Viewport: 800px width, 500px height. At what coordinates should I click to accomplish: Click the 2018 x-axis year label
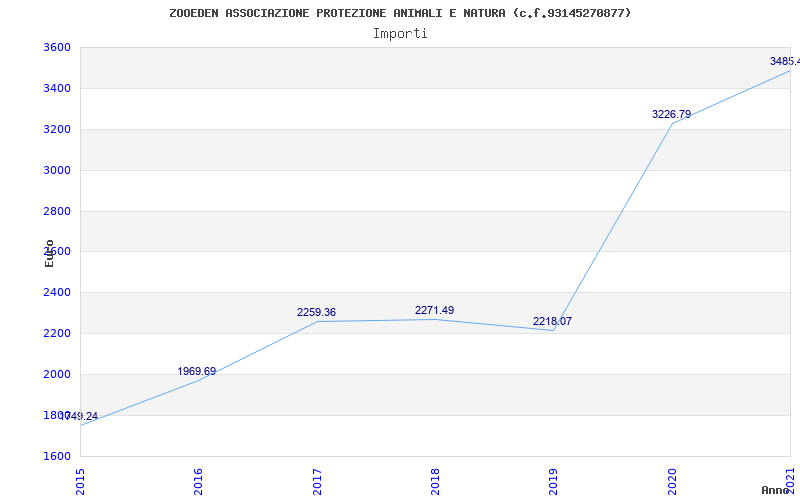click(435, 482)
